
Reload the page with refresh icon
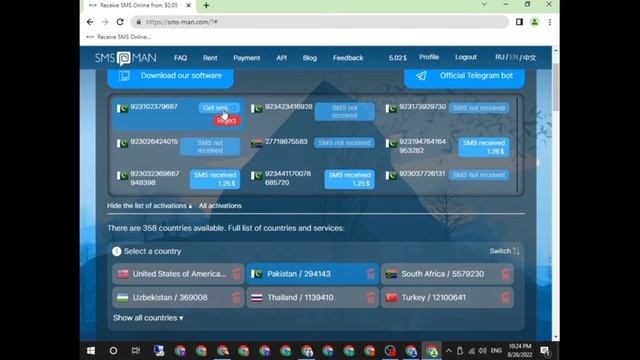coord(120,22)
